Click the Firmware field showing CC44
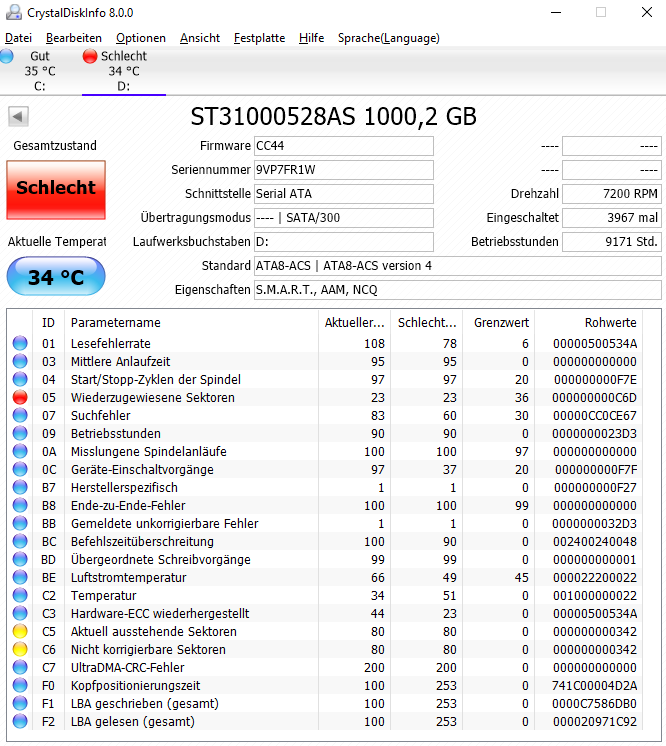This screenshot has height=746, width=666. [x=343, y=146]
